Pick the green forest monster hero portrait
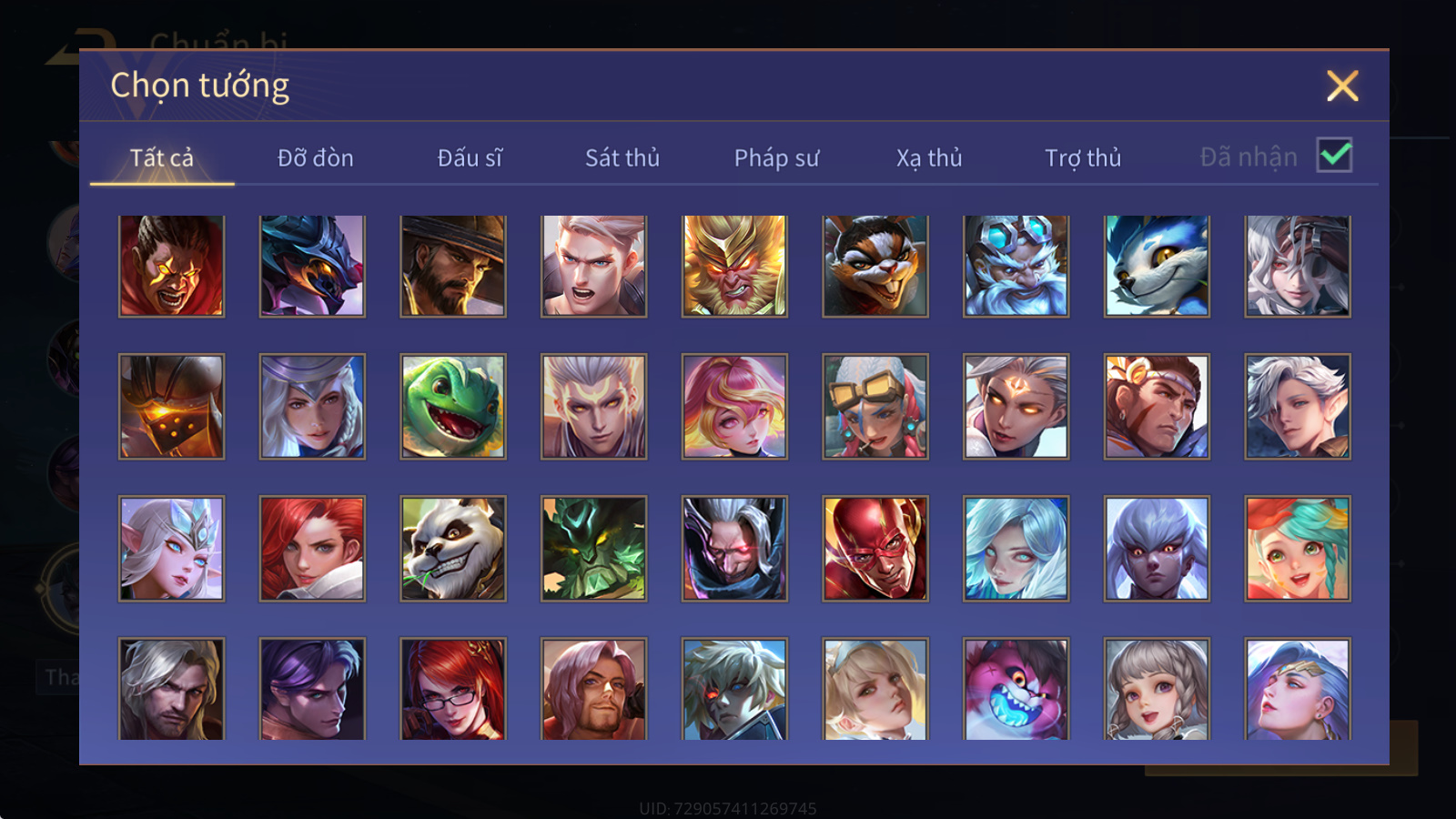1456x819 pixels. [x=594, y=549]
